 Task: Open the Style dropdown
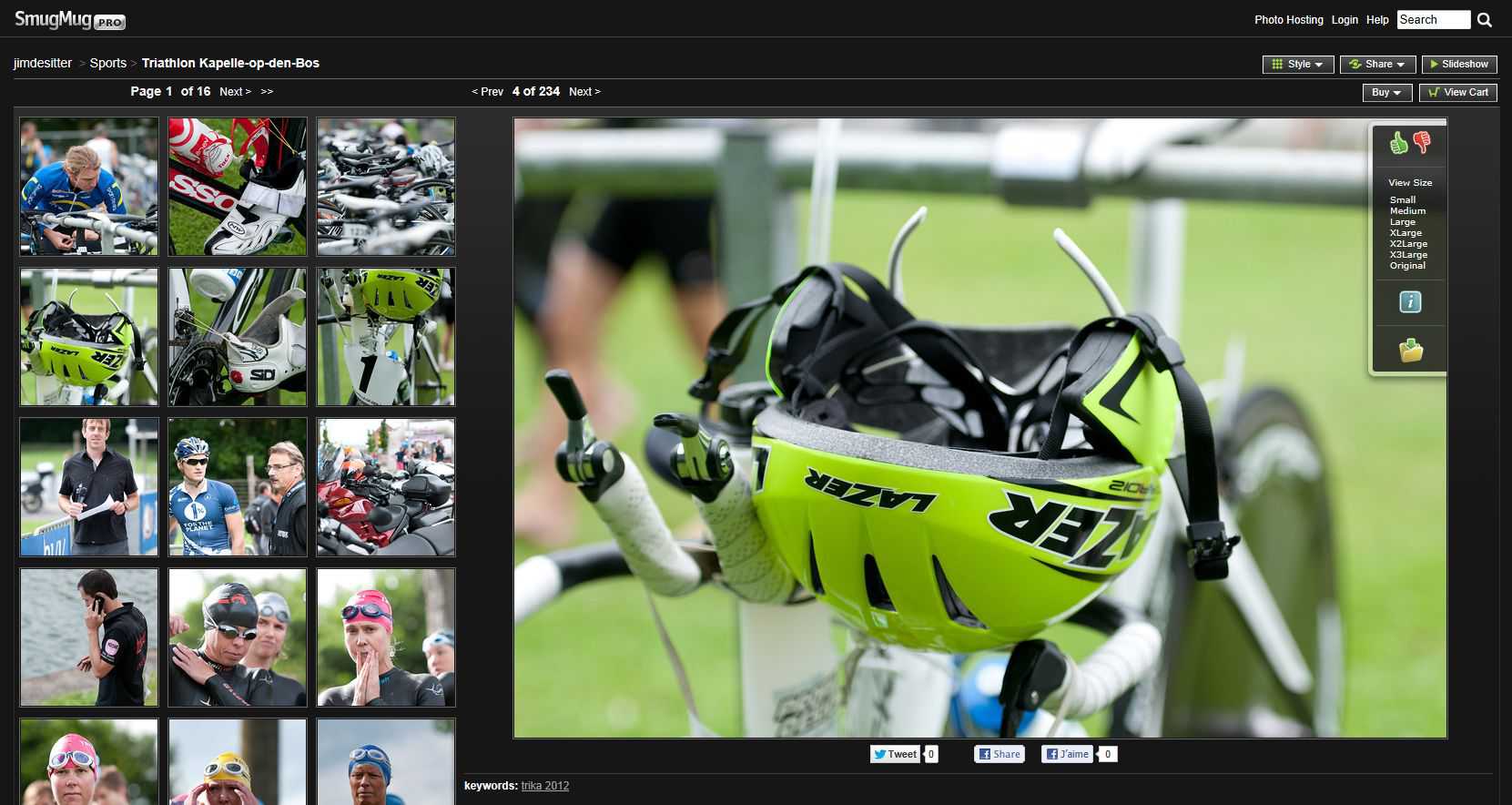(x=1298, y=64)
